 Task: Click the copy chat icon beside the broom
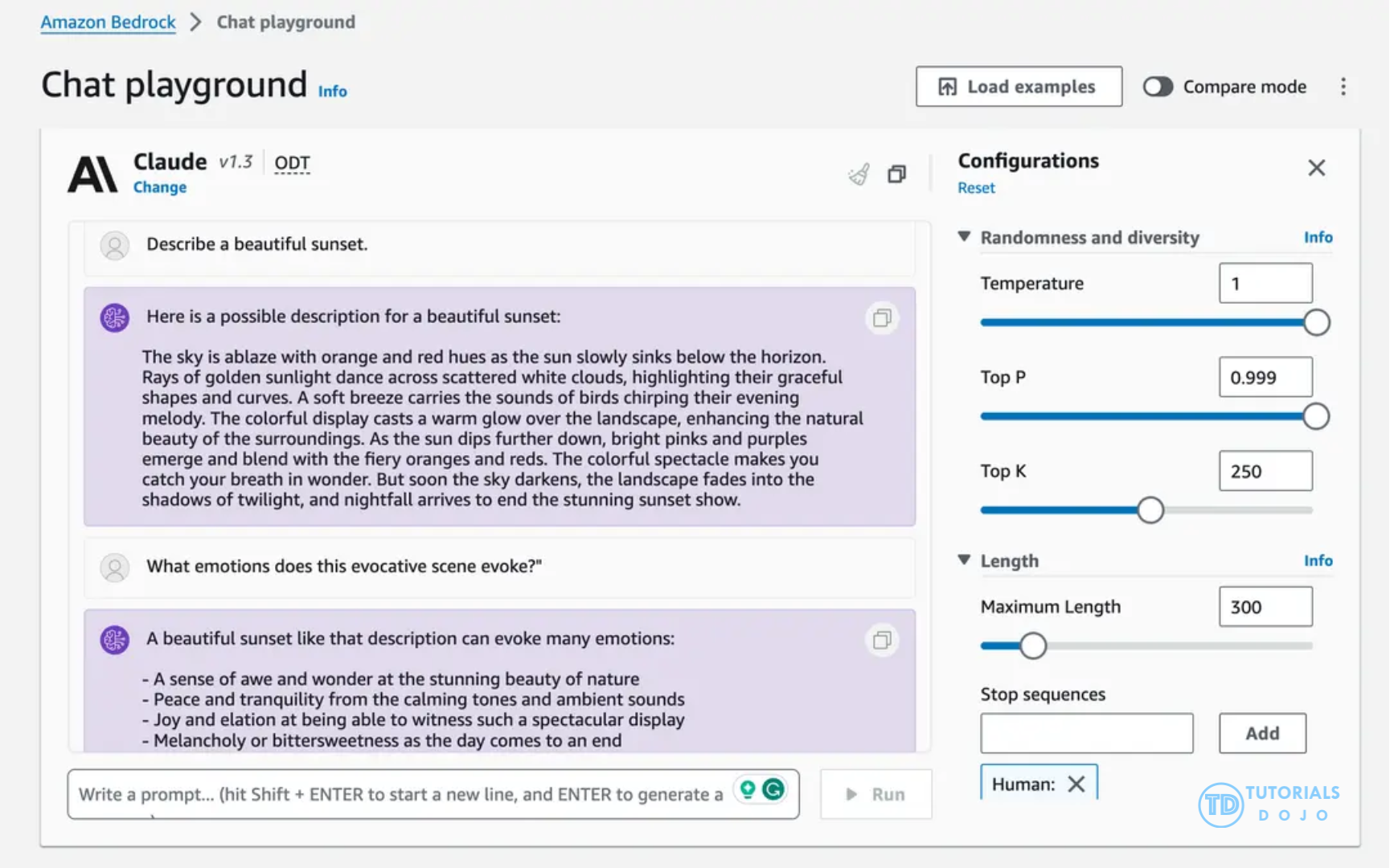coord(896,174)
